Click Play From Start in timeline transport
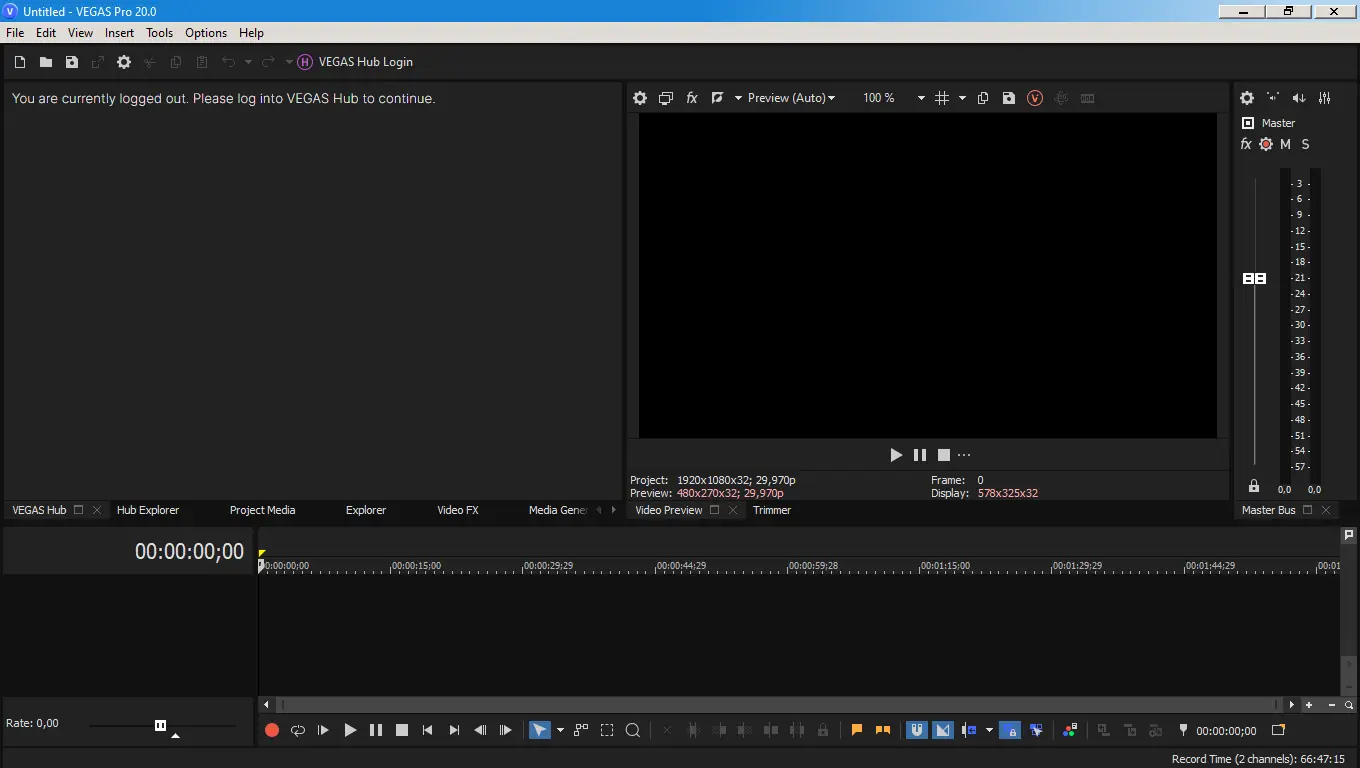This screenshot has height=768, width=1360. 324,731
